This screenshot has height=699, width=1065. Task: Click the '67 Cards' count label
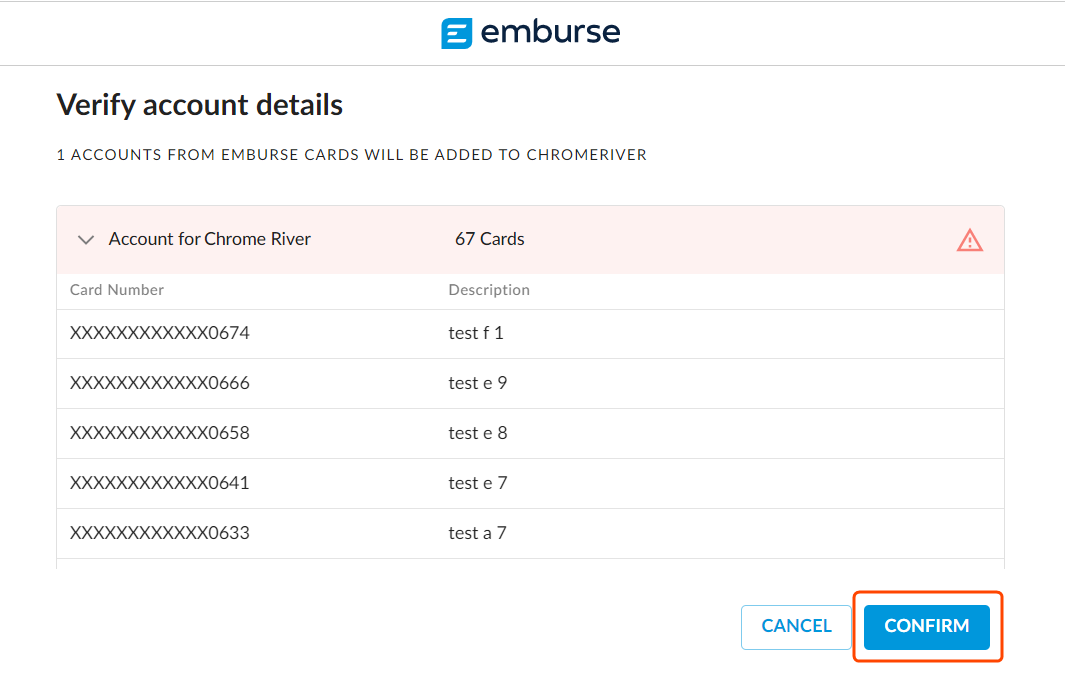[x=490, y=240]
